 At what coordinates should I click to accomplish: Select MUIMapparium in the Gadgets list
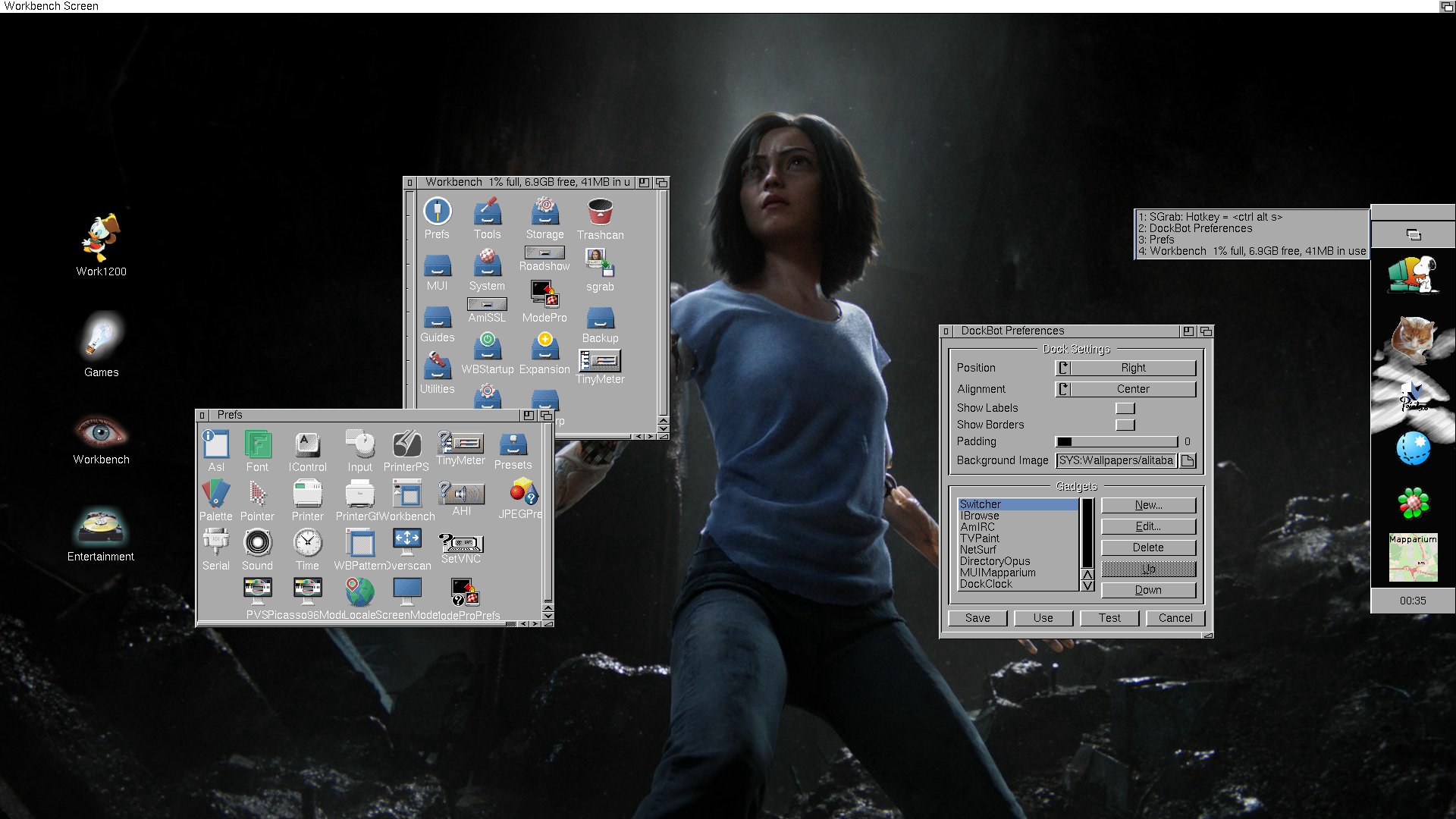click(1018, 573)
